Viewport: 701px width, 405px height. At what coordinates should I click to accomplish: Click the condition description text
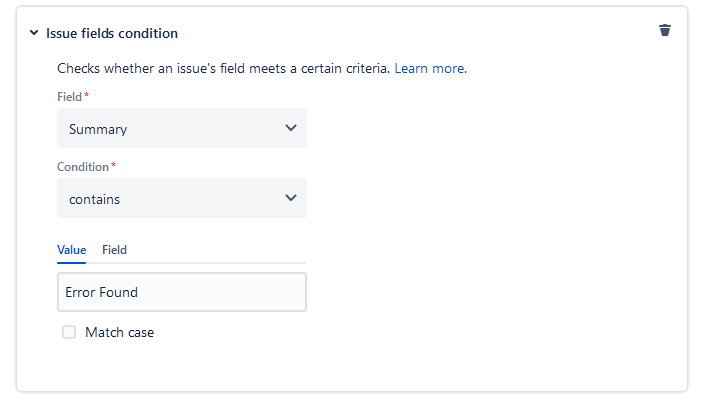(x=223, y=69)
